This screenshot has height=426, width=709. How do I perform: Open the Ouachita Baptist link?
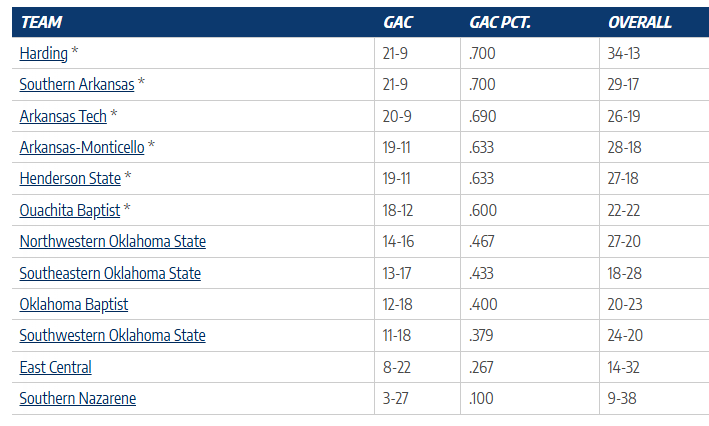click(69, 210)
